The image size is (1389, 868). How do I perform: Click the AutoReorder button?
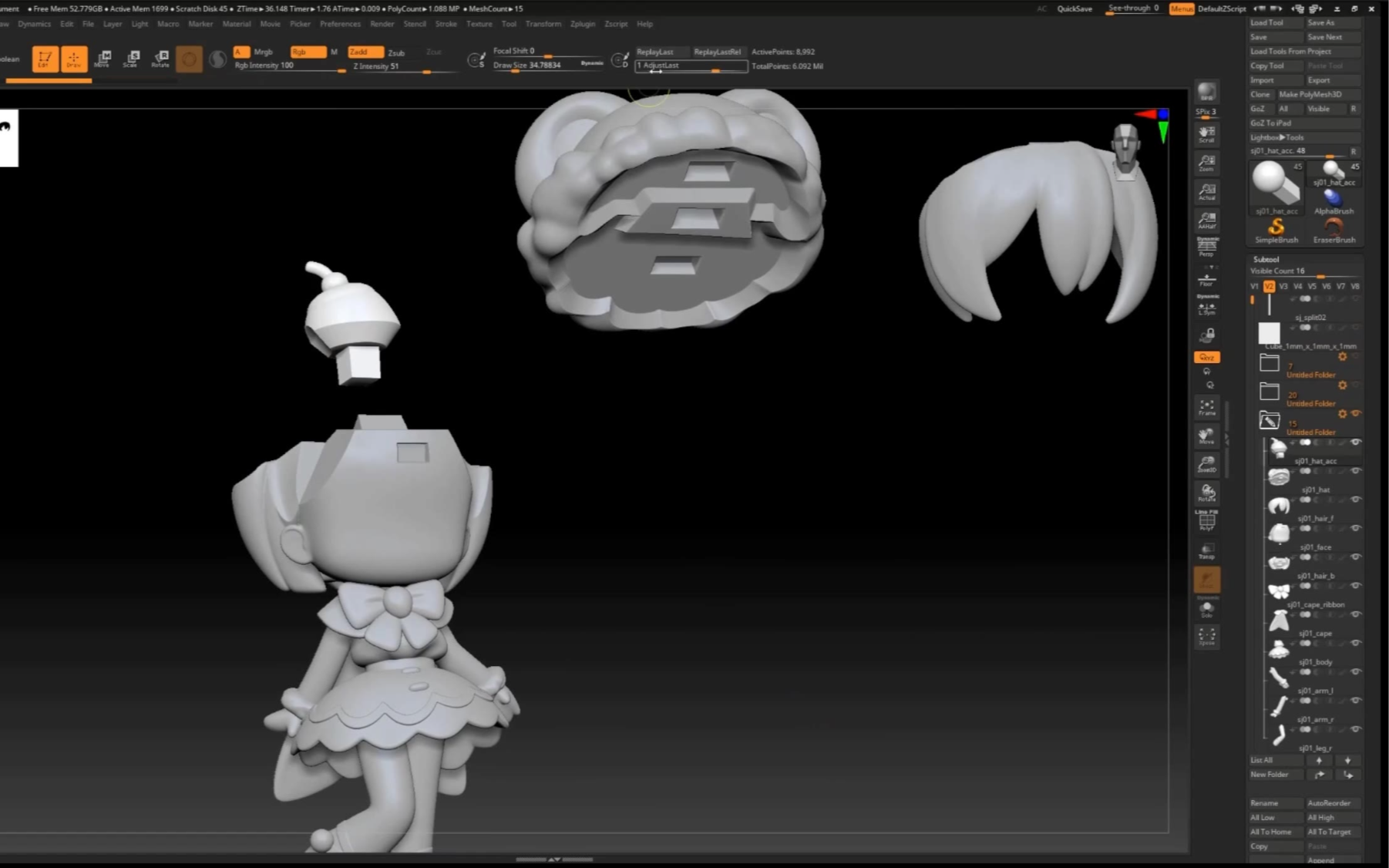(1329, 802)
